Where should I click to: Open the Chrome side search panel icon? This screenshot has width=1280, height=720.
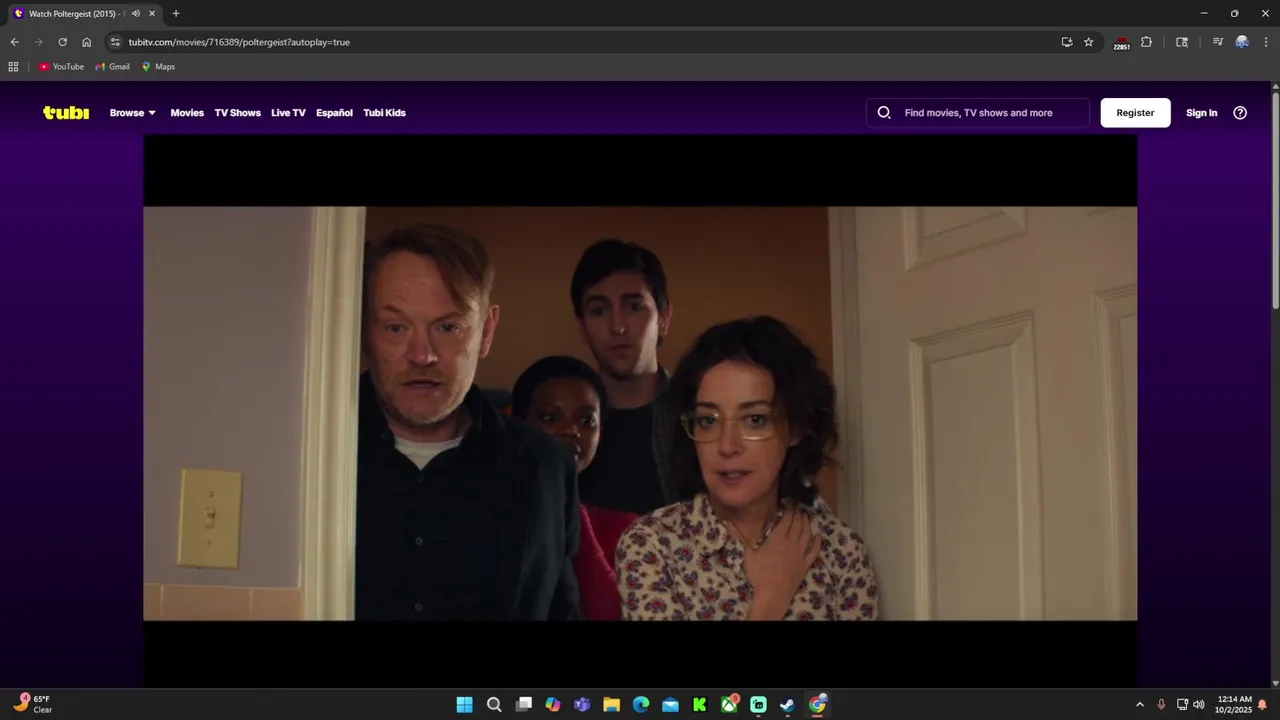(1182, 42)
